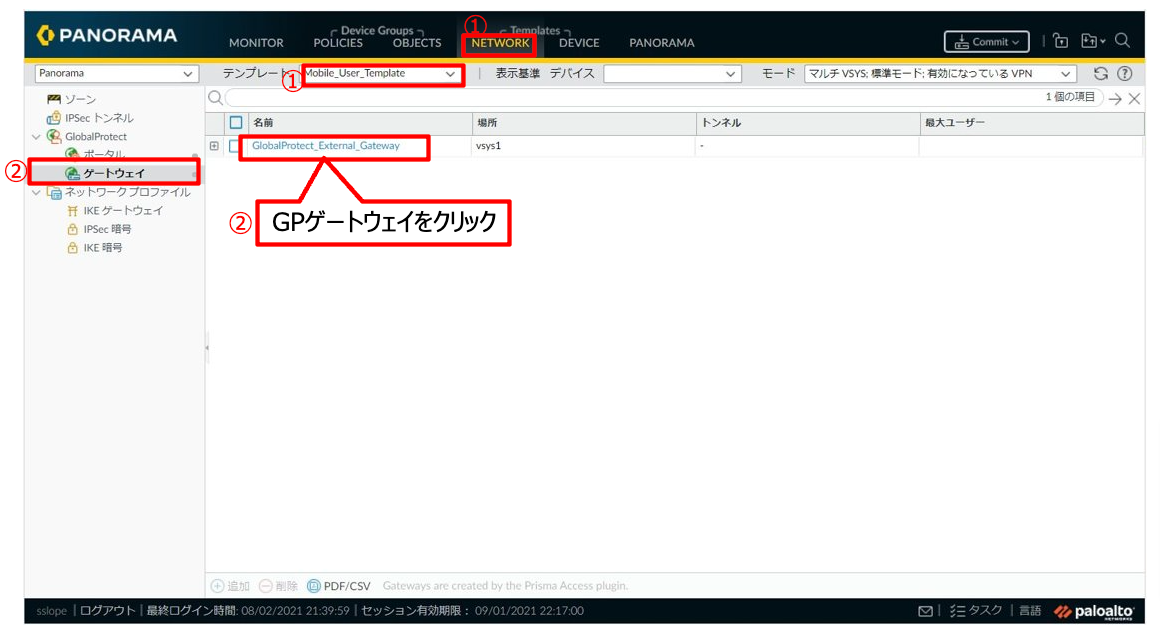Collapse the sidebar with the splitter handle
1160x636 pixels.
point(207,348)
